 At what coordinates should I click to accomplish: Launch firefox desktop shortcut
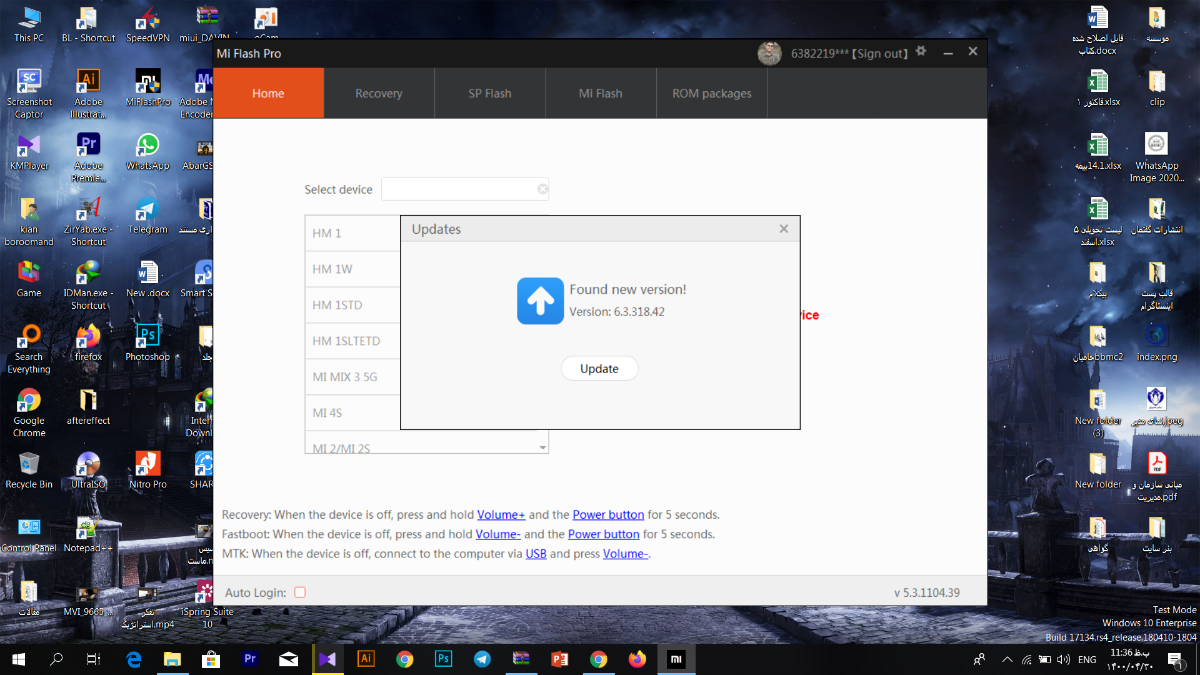pos(88,342)
